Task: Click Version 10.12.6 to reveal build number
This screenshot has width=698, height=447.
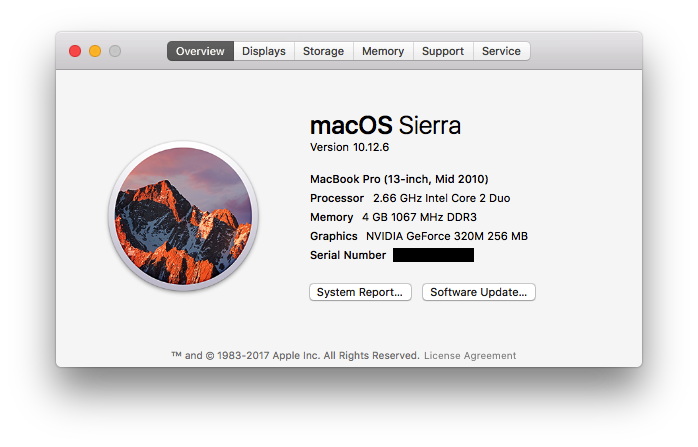Action: click(x=349, y=147)
